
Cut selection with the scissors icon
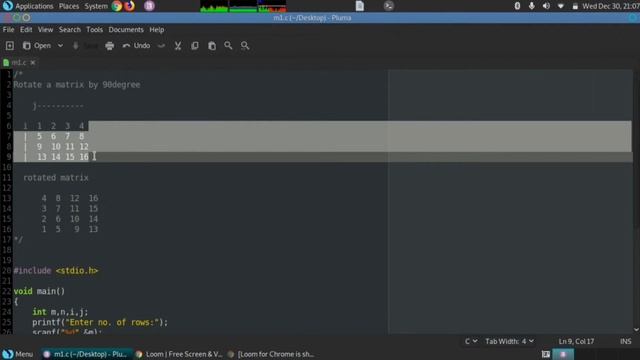pyautogui.click(x=178, y=46)
